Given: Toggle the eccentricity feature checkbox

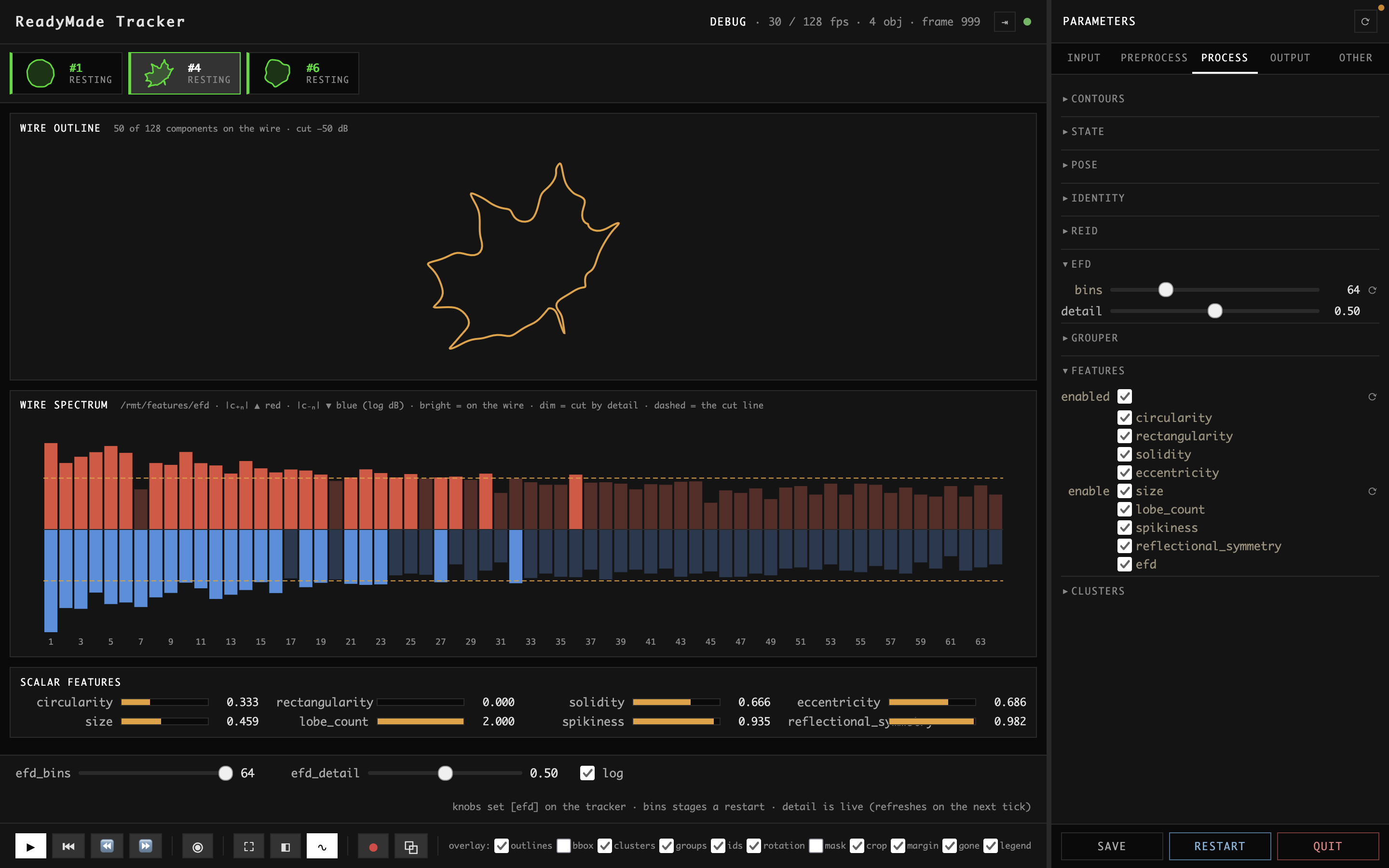Looking at the screenshot, I should [x=1124, y=473].
